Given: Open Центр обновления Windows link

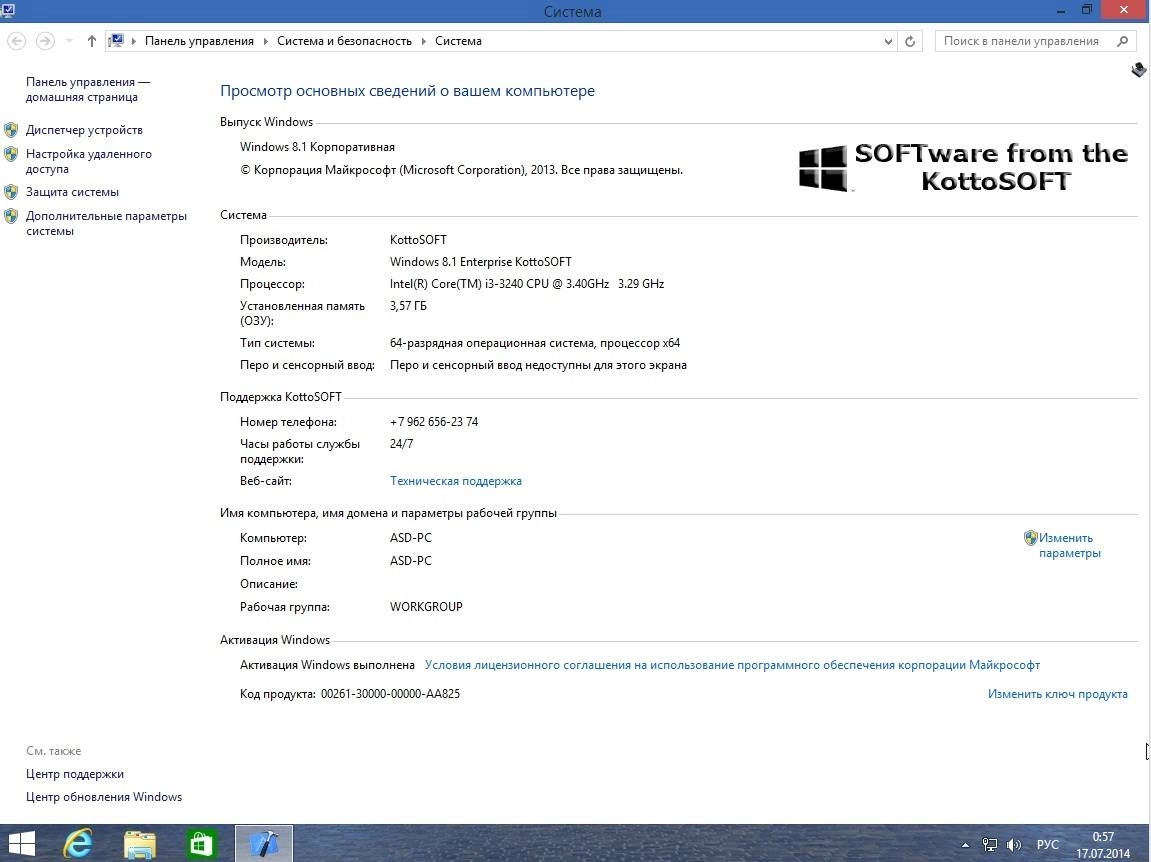Looking at the screenshot, I should [104, 797].
